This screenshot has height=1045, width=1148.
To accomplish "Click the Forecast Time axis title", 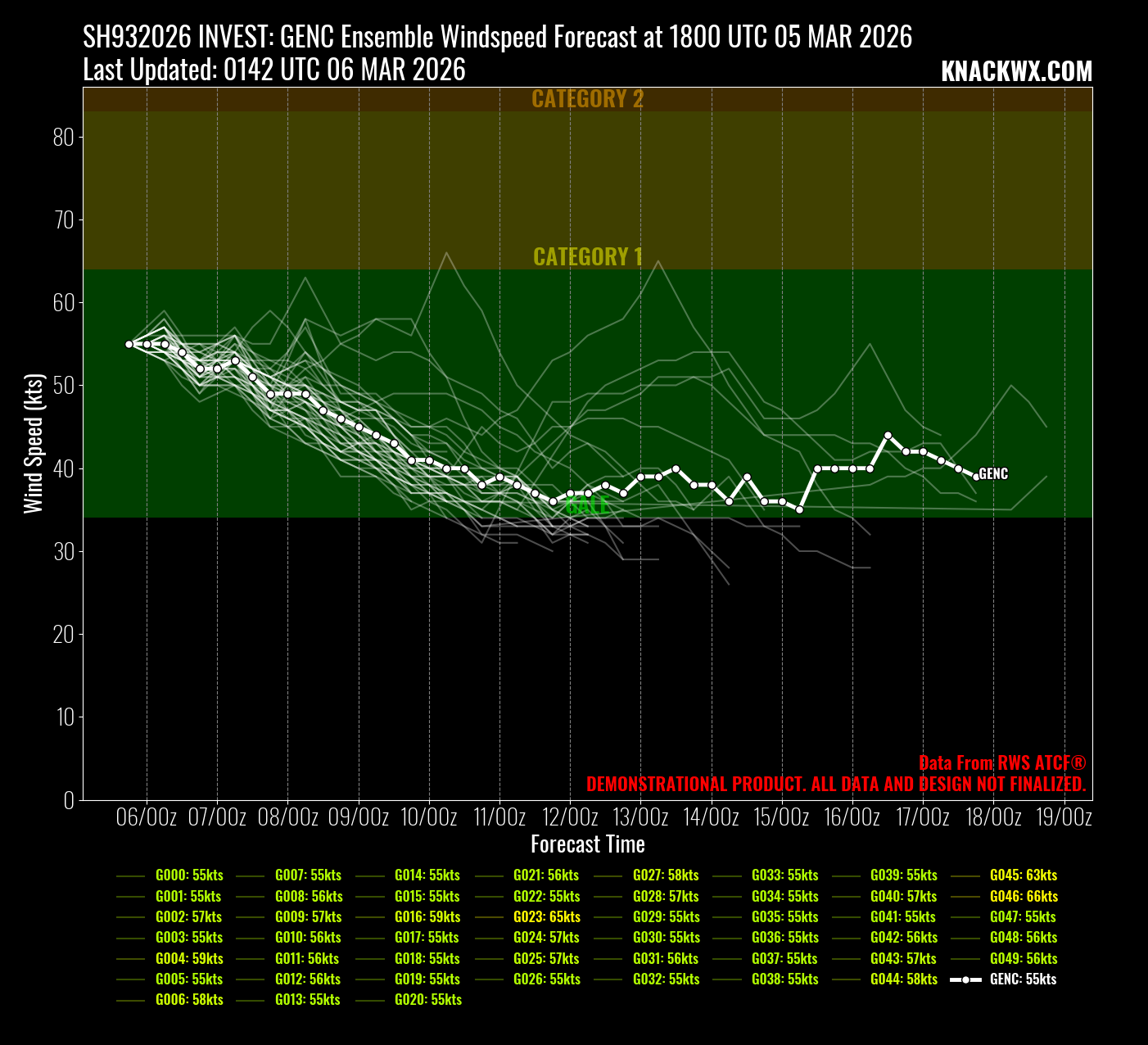I will (587, 844).
